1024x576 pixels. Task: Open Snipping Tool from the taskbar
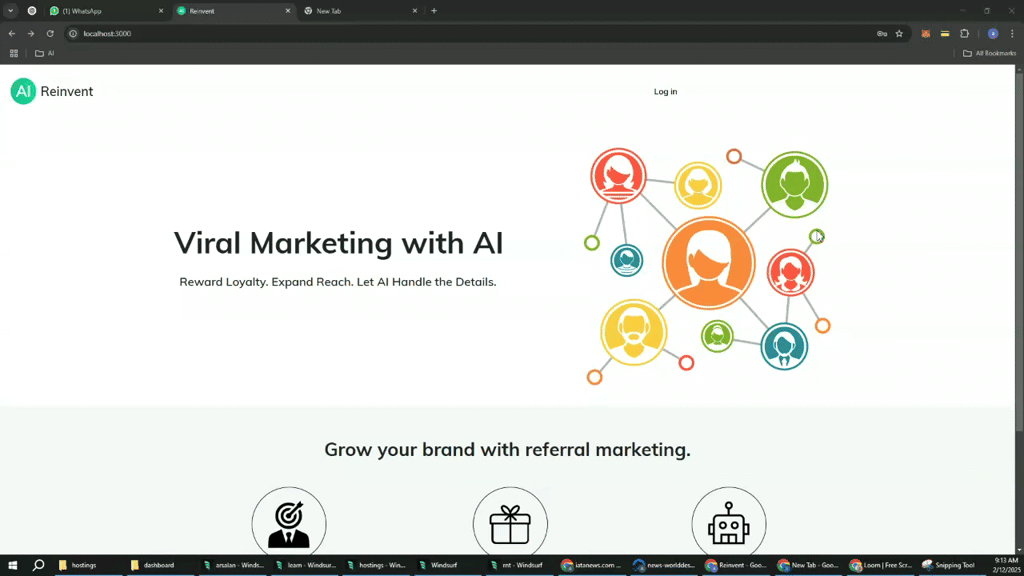click(x=949, y=565)
